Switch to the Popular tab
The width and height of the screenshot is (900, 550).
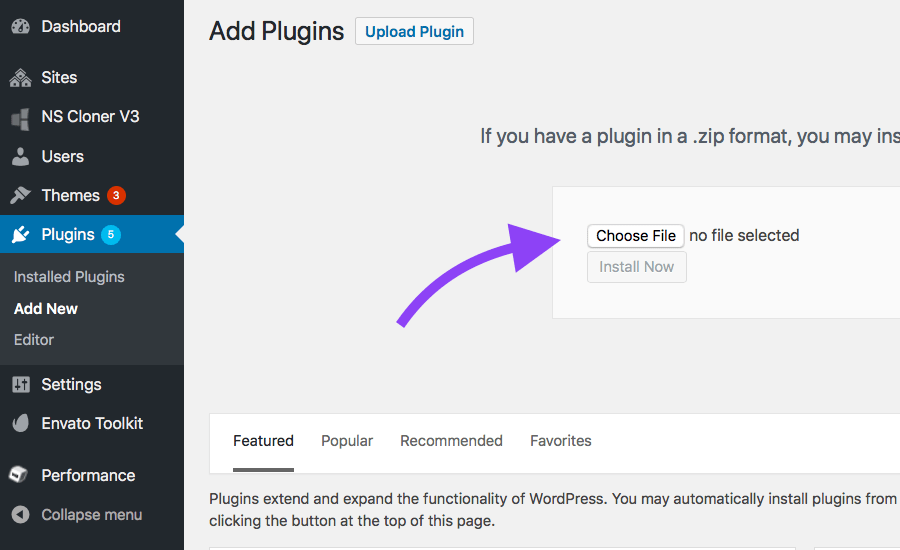[x=347, y=441]
